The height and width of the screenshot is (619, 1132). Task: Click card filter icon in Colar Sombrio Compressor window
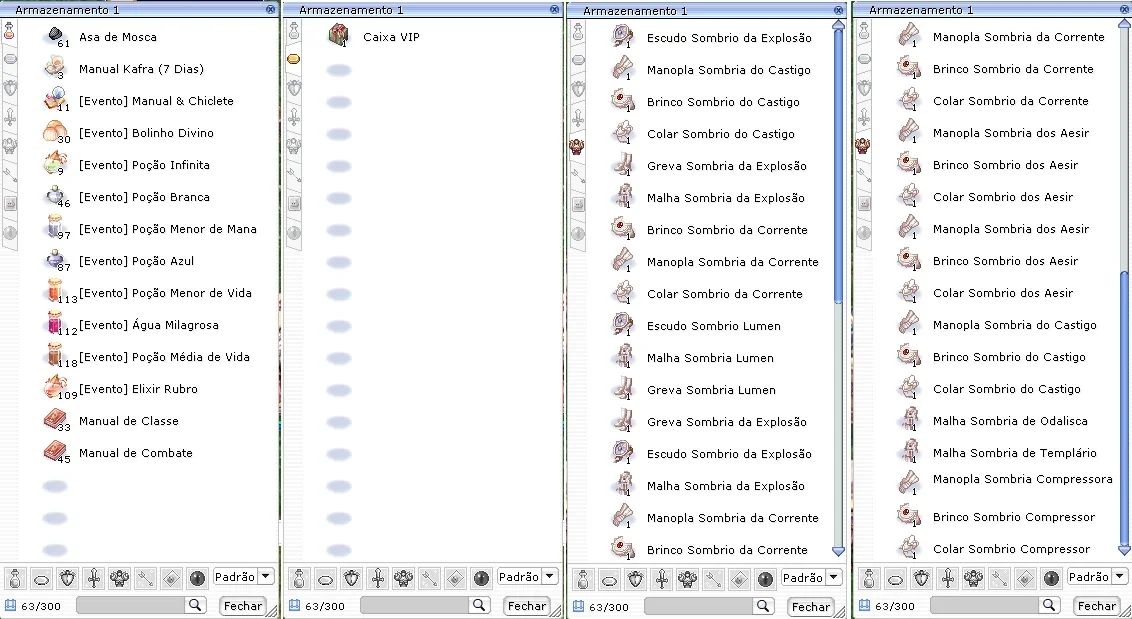[x=1026, y=578]
